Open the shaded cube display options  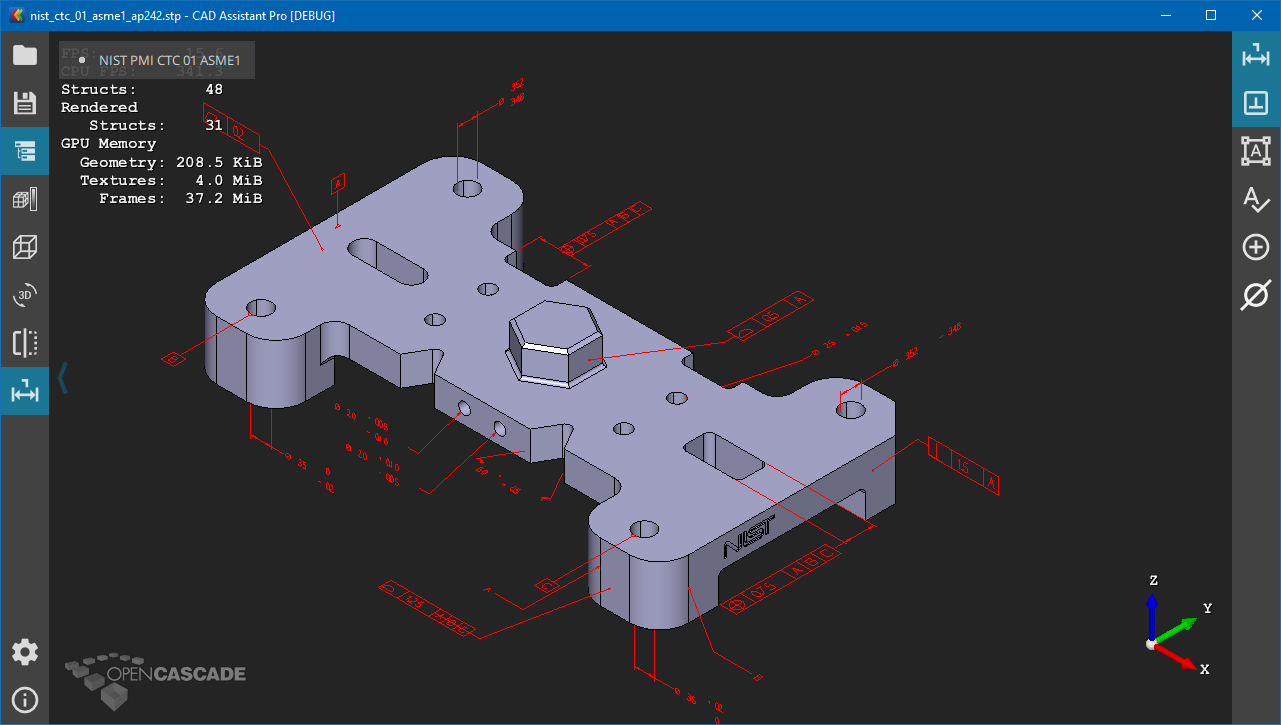pyautogui.click(x=24, y=199)
